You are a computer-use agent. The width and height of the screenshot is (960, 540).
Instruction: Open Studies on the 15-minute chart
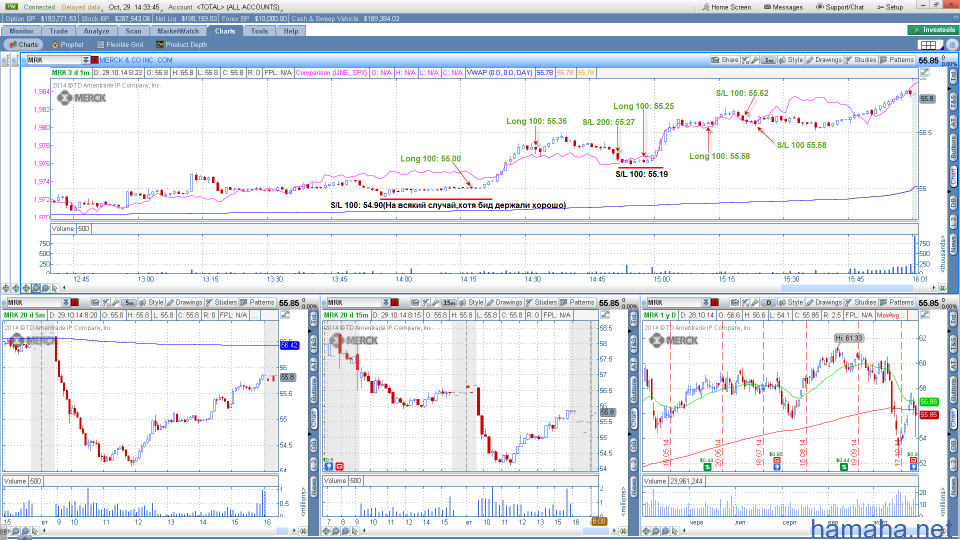(x=541, y=302)
